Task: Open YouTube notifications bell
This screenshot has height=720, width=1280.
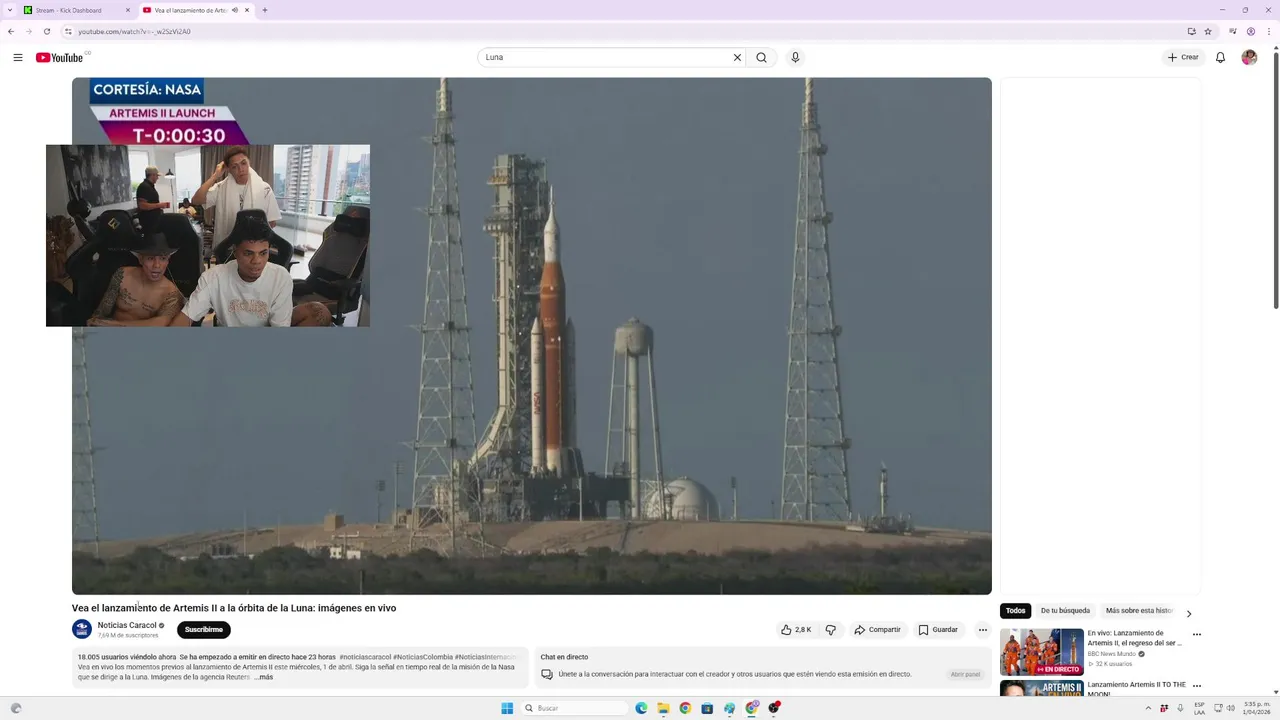Action: tap(1220, 57)
